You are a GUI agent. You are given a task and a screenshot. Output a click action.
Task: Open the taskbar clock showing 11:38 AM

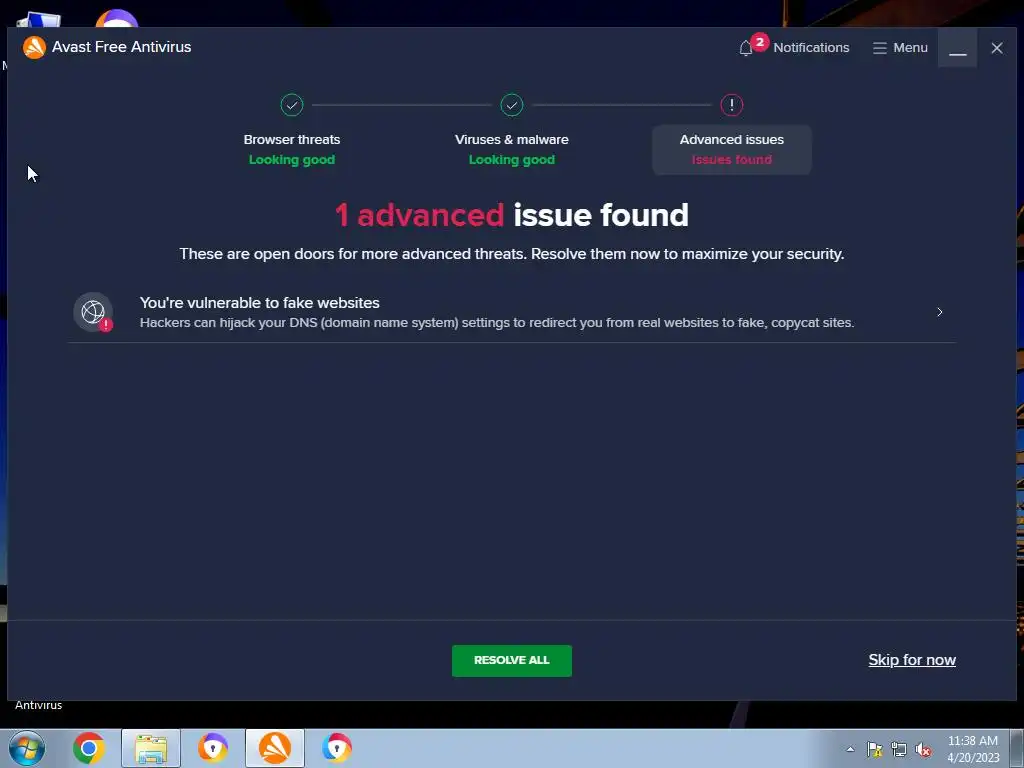(973, 749)
